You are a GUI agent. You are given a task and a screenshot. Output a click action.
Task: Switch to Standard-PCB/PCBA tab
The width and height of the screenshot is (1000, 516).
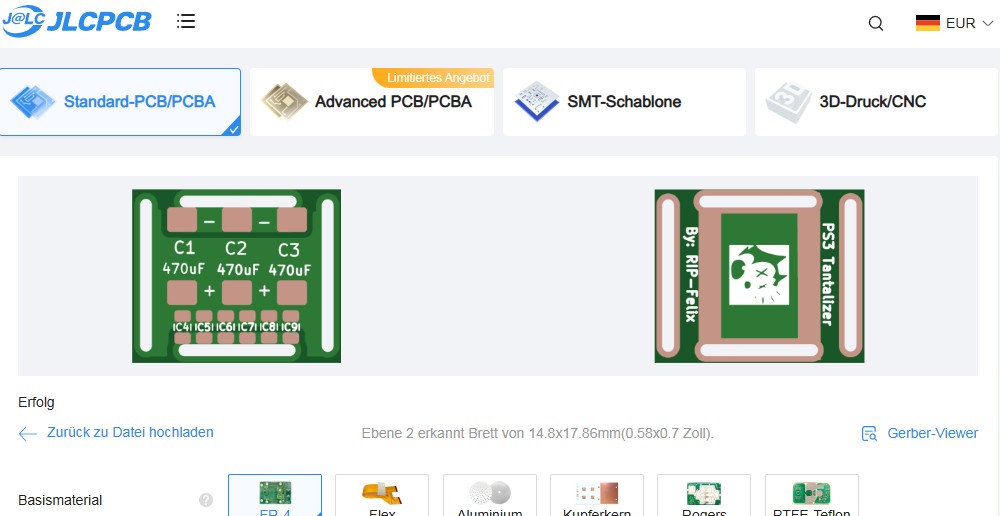pos(120,102)
